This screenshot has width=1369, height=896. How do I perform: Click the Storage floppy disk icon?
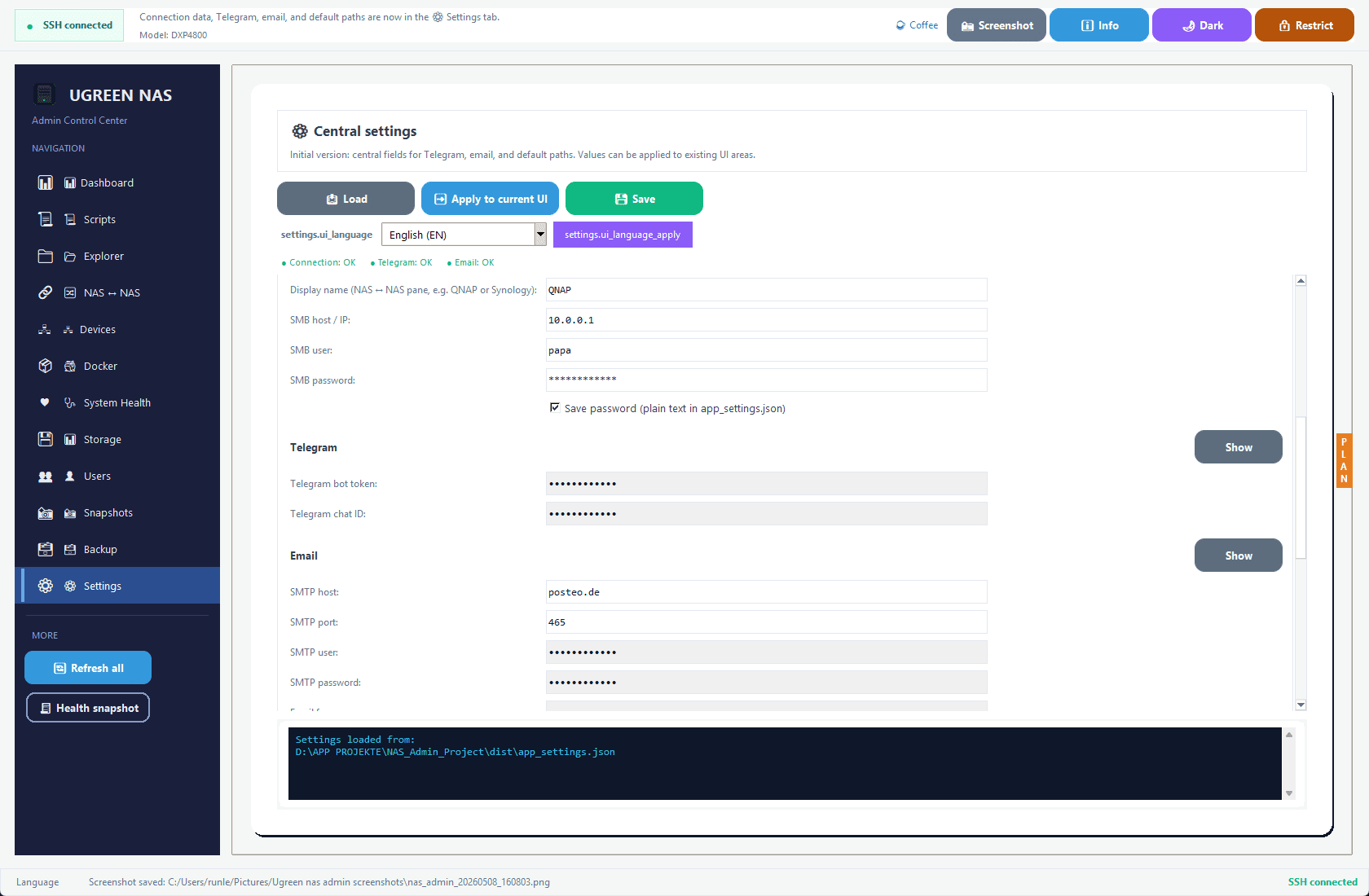(46, 439)
